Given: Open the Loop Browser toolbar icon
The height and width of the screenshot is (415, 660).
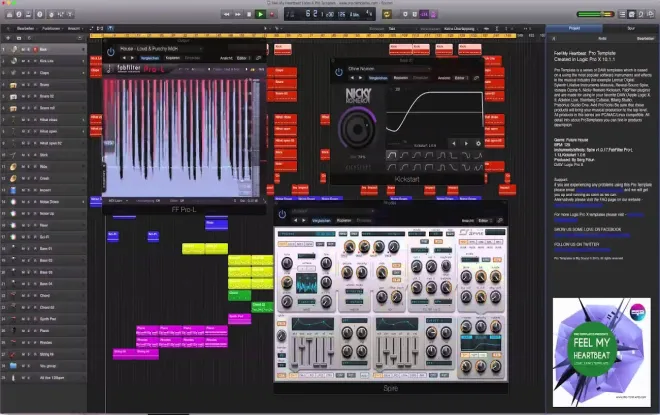Looking at the screenshot, I should (641, 14).
